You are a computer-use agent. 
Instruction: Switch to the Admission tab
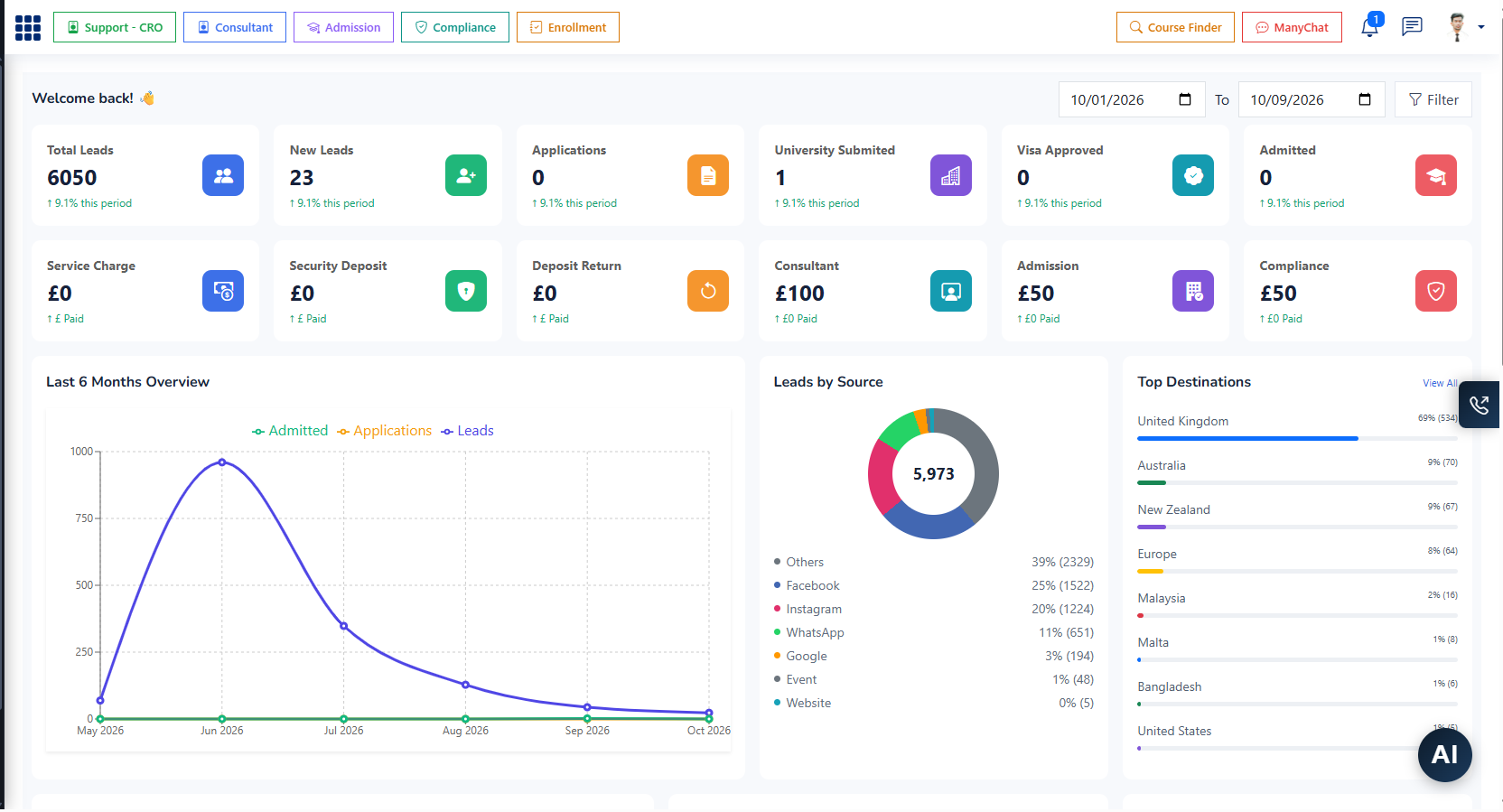[343, 27]
